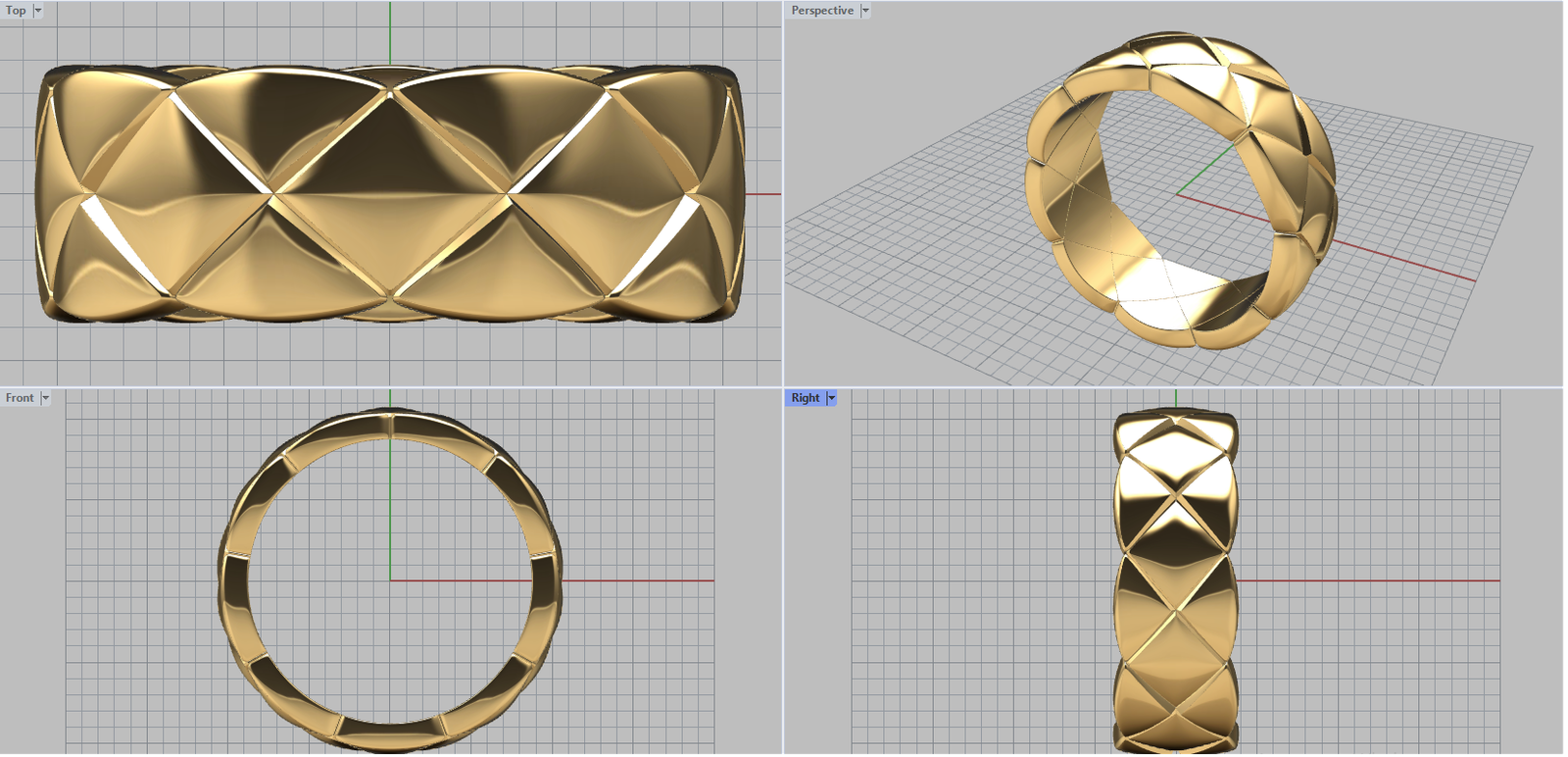Click the red X axis in Front viewport
The width and height of the screenshot is (1568, 757).
(x=637, y=580)
